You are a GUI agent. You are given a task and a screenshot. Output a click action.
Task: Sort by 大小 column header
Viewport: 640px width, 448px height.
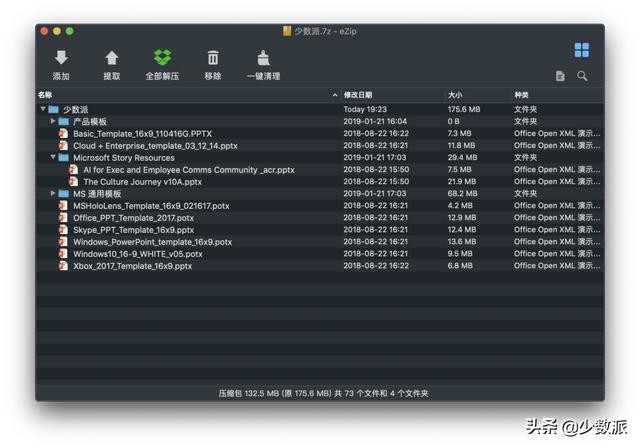click(455, 95)
